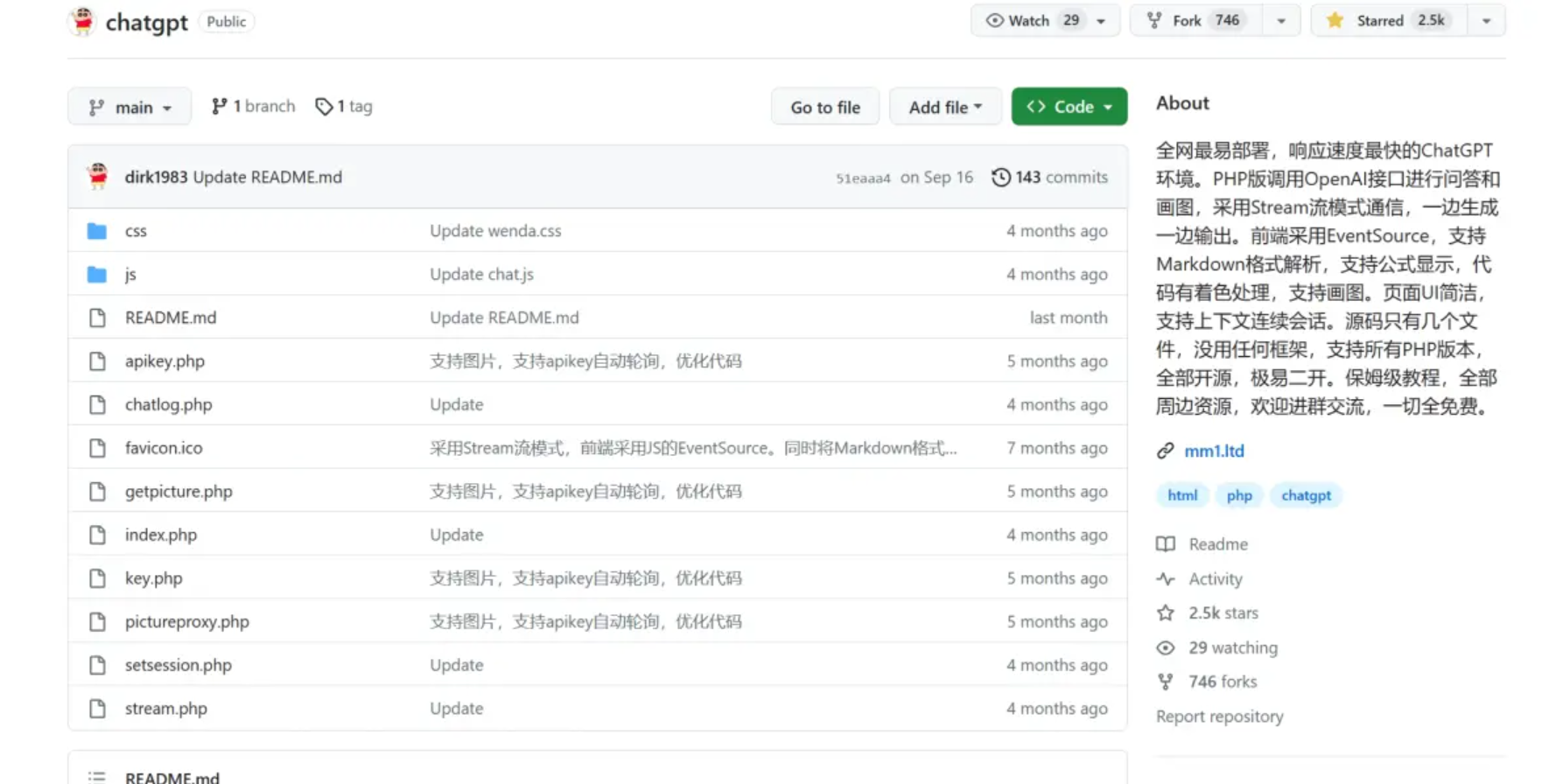
Task: Expand the Fork options dropdown arrow
Action: pyautogui.click(x=1281, y=21)
